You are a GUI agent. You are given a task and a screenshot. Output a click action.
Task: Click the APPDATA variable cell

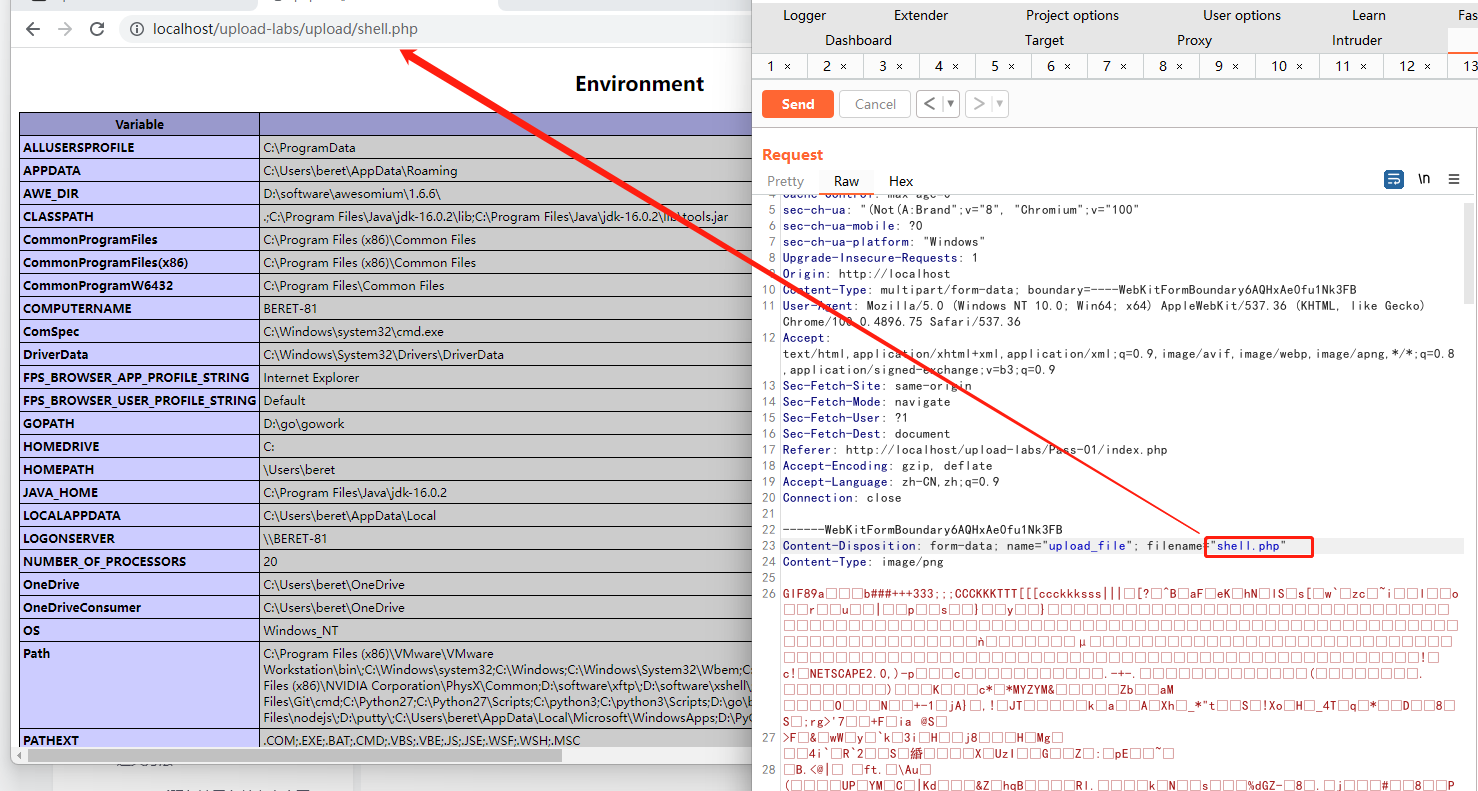click(x=139, y=170)
